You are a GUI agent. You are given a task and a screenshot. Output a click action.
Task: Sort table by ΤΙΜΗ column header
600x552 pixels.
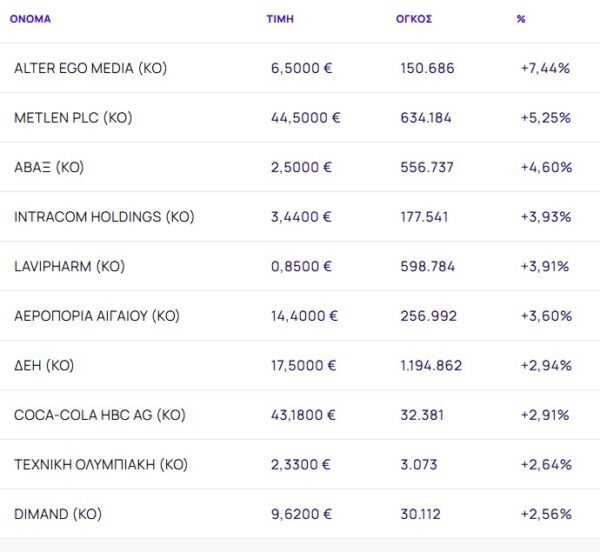pyautogui.click(x=280, y=19)
